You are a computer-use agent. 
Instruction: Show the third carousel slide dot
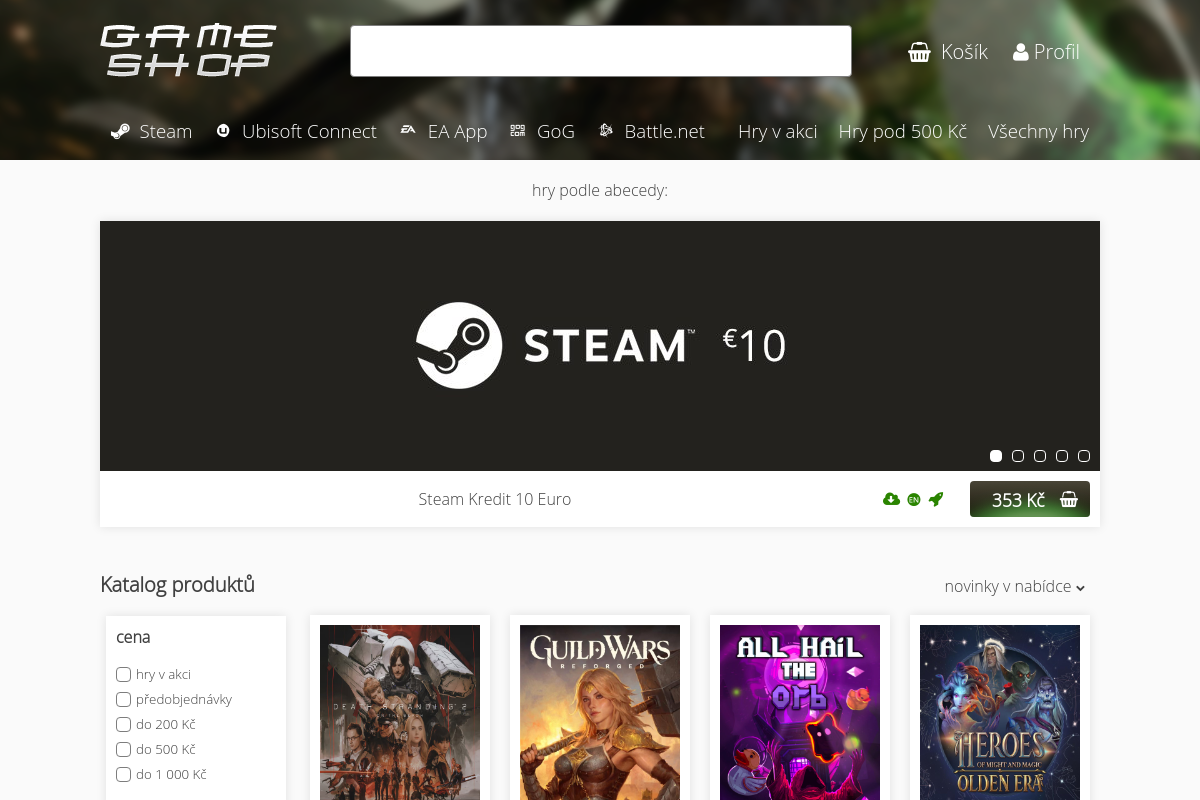[1040, 456]
